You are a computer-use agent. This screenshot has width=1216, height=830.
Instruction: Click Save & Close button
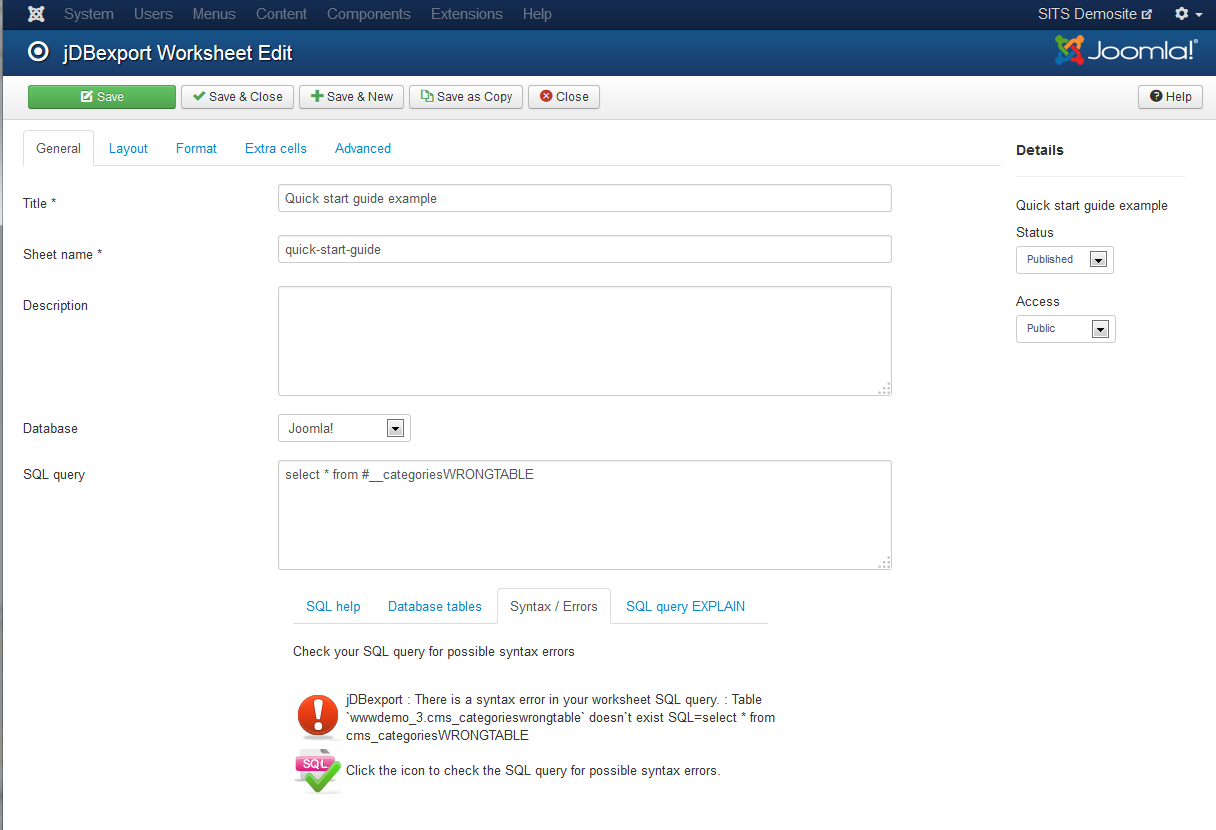(238, 97)
